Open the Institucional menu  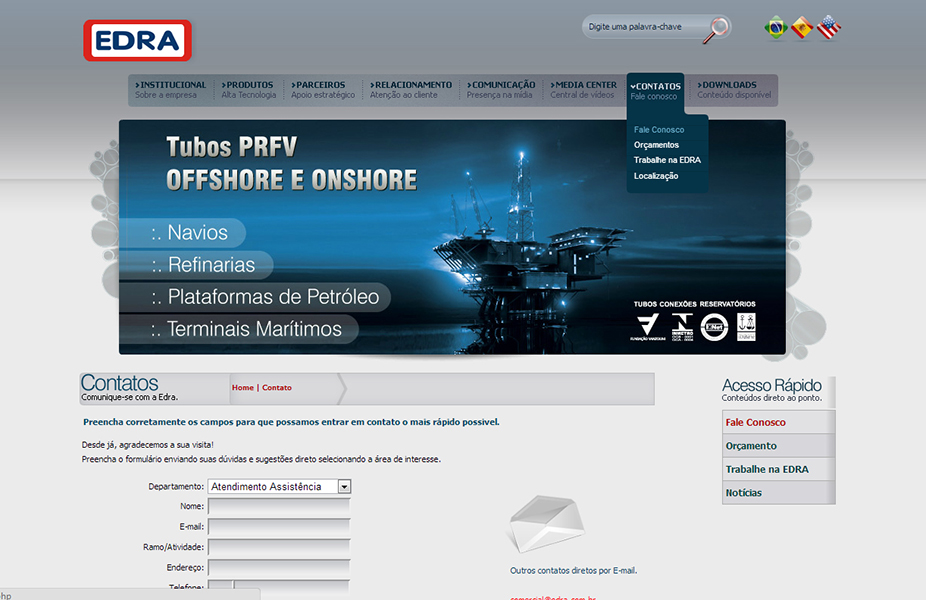[x=170, y=90]
